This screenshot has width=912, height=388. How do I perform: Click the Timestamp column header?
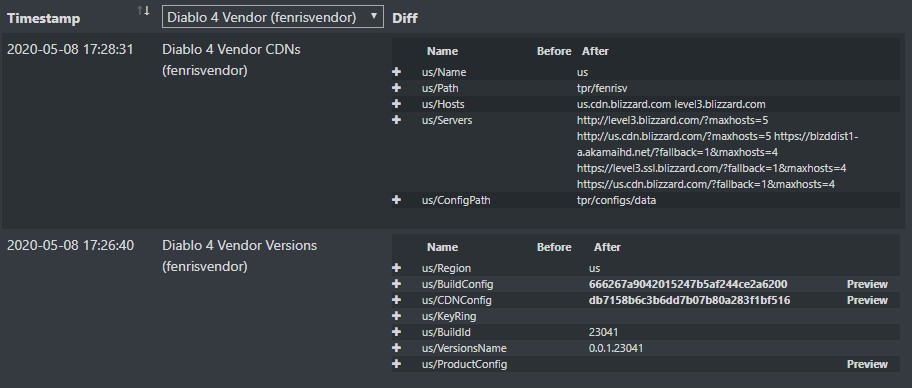pos(44,18)
